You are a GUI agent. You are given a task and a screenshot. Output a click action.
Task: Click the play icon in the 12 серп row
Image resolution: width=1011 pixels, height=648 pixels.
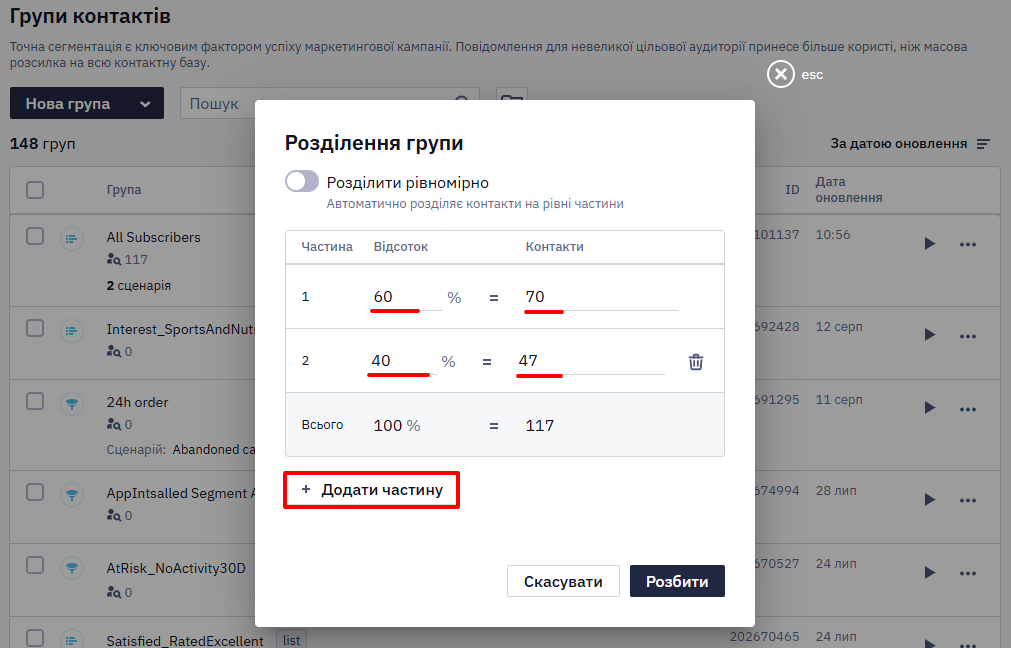929,335
